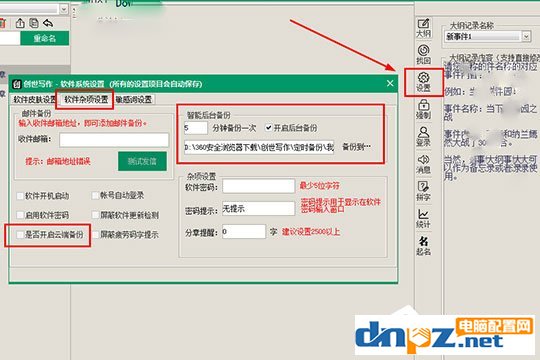Click the 分钟备份一次 label
This screenshot has width=540, height=360.
coord(234,128)
